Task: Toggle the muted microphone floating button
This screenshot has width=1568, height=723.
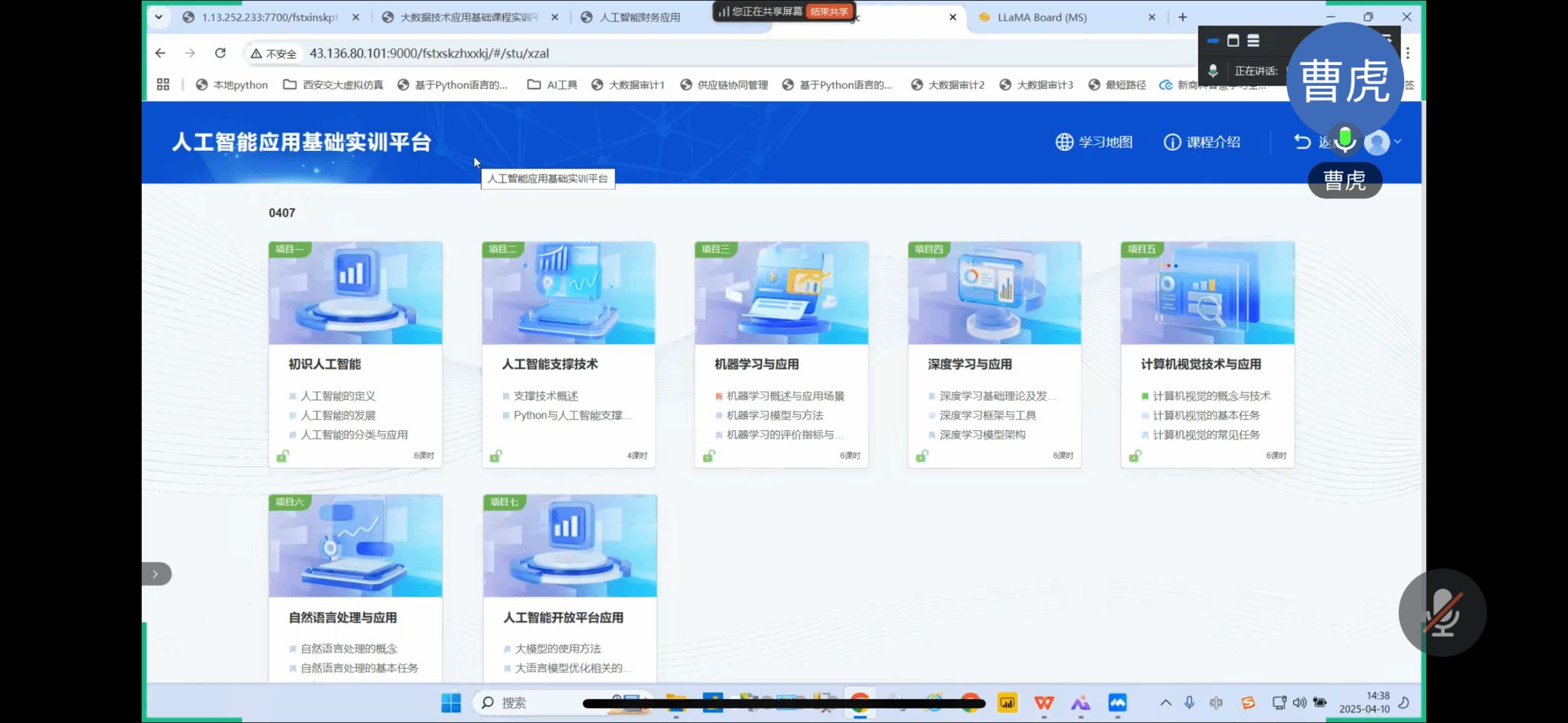Action: tap(1442, 613)
